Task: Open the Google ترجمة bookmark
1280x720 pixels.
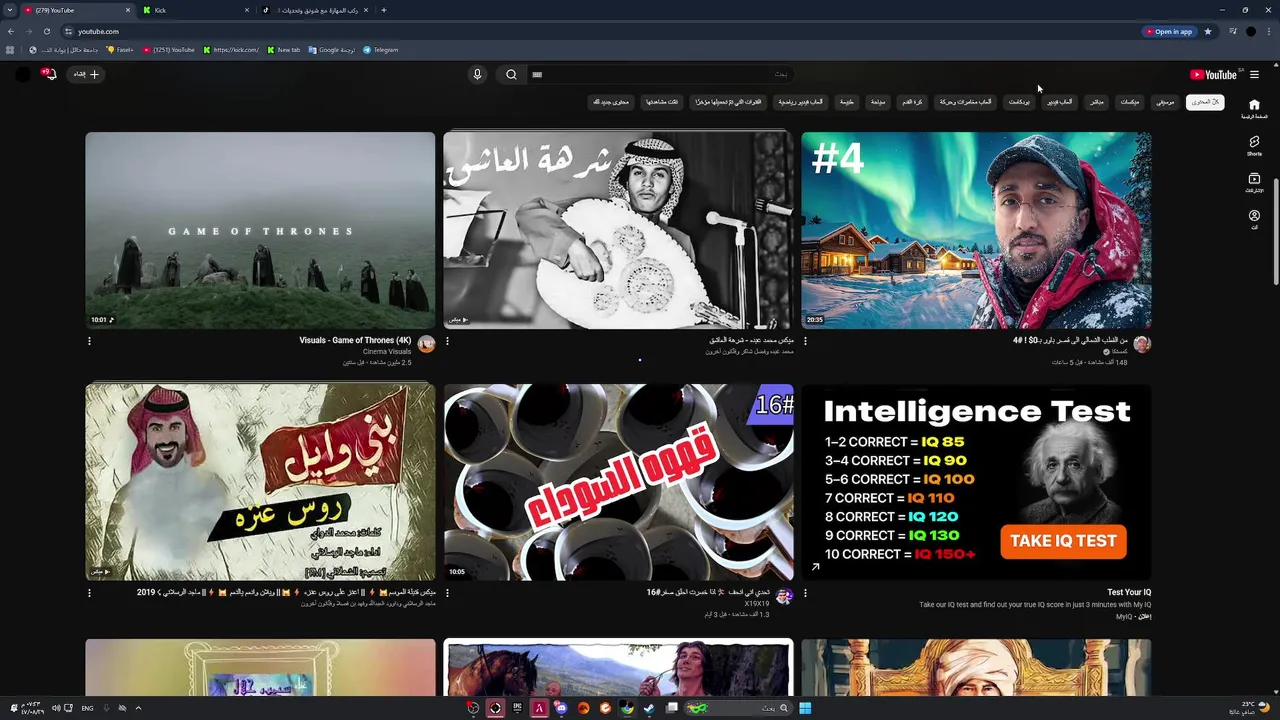Action: tap(331, 50)
